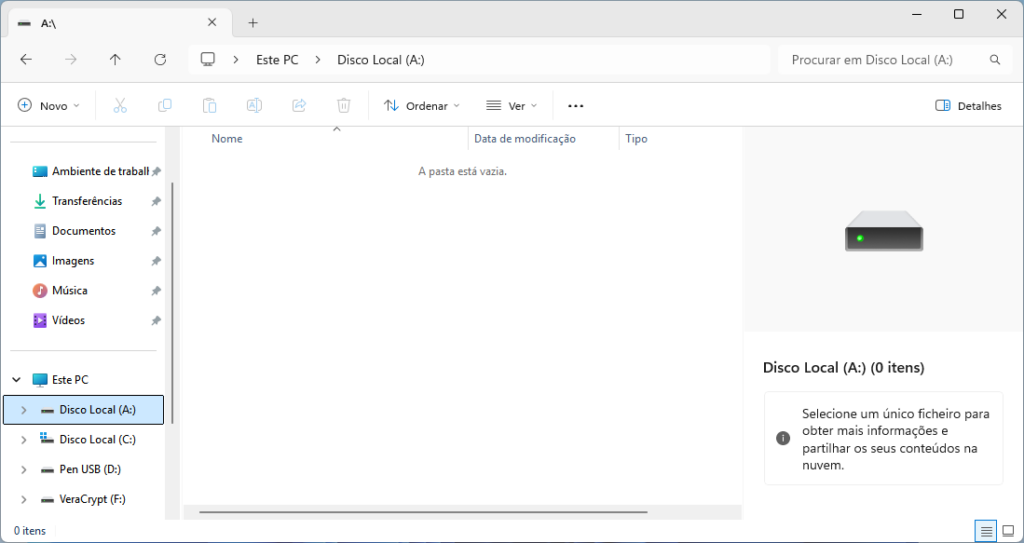This screenshot has width=1024, height=543.
Task: Expand Disco Local (C:) in tree
Action: click(23, 439)
